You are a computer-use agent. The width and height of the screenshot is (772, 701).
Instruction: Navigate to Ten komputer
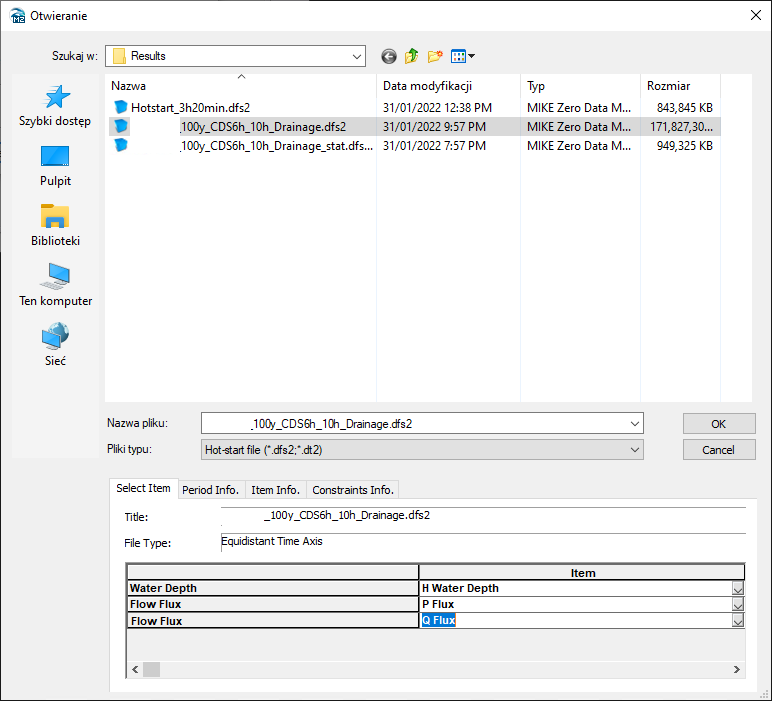pyautogui.click(x=55, y=286)
